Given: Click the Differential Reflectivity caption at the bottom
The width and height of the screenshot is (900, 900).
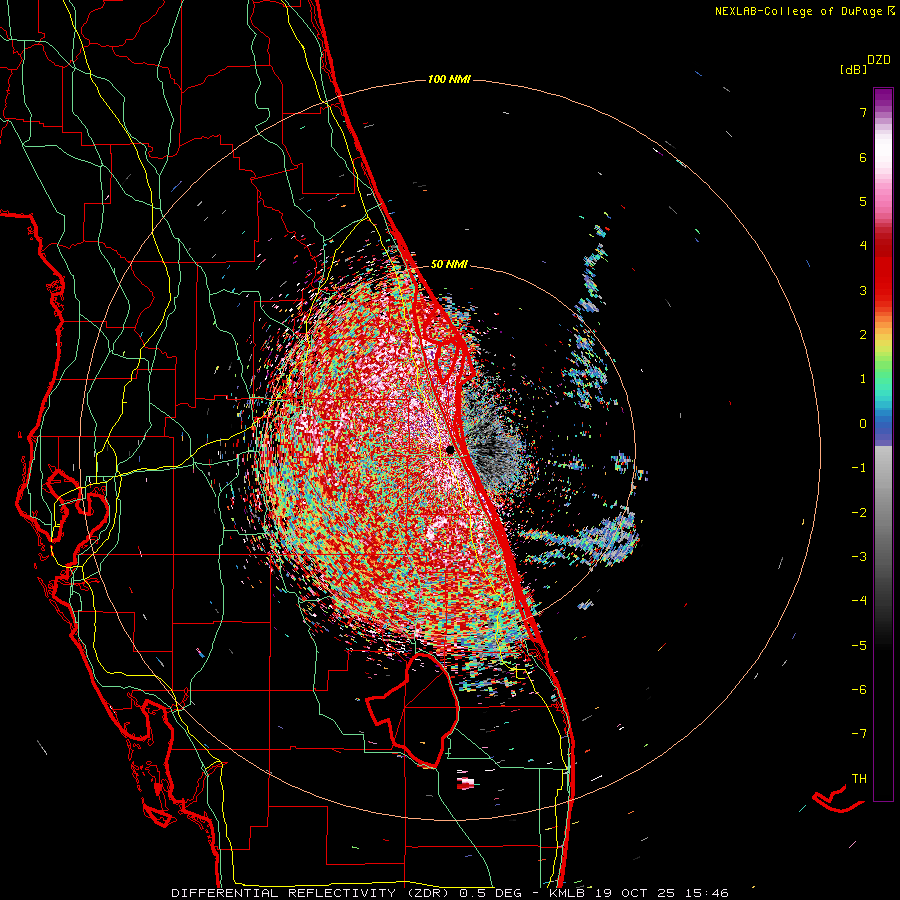Looking at the screenshot, I should pos(449,893).
